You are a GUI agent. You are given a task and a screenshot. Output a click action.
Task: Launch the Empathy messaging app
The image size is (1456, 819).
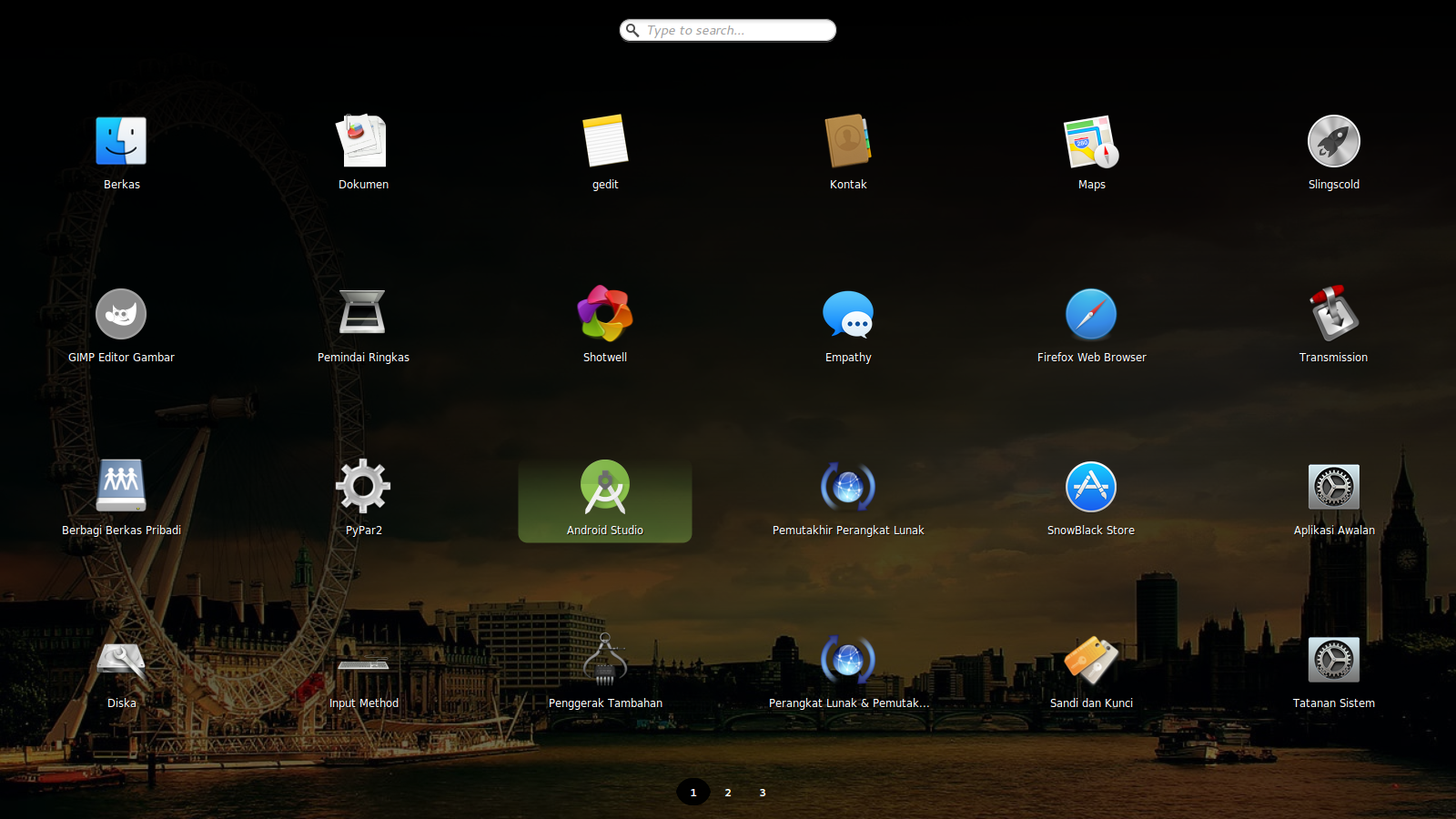(x=847, y=313)
